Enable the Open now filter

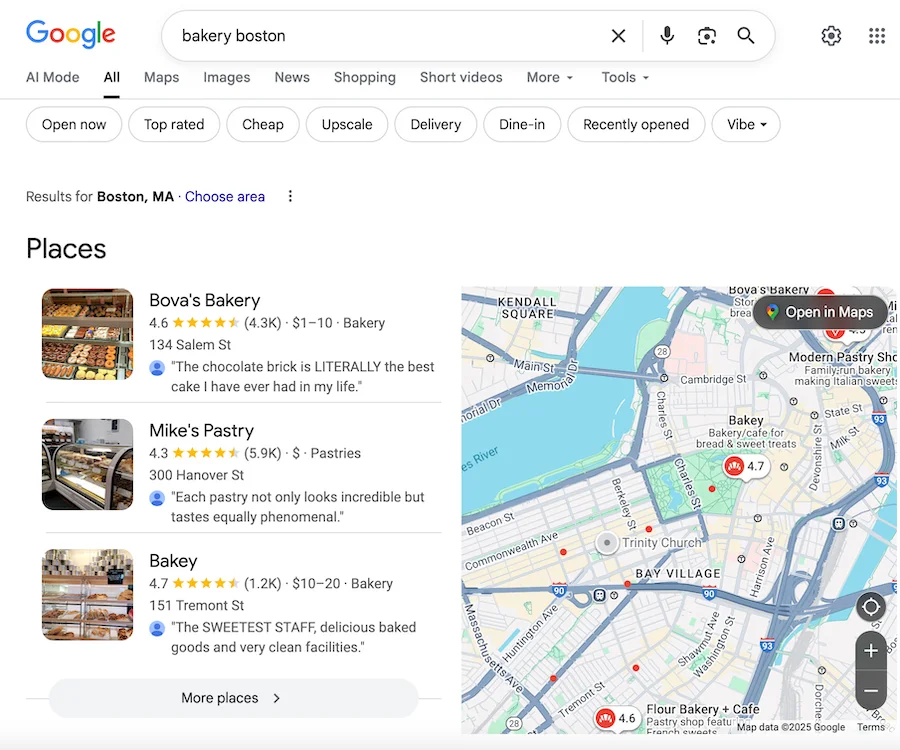[73, 124]
